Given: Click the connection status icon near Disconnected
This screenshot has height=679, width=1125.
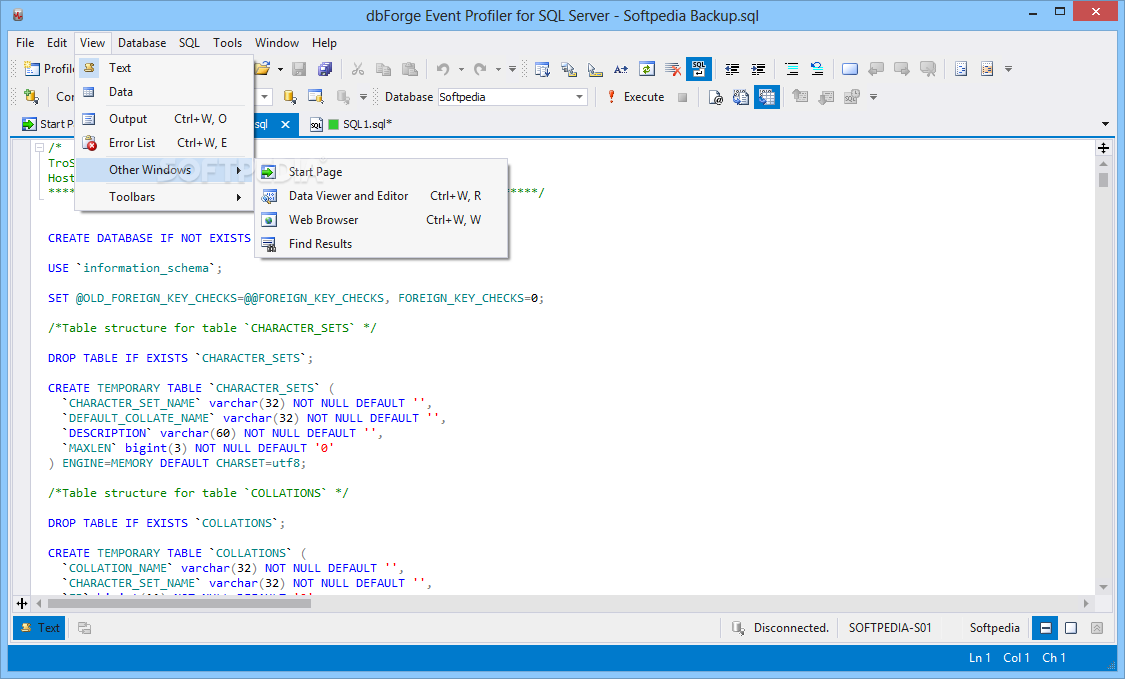Looking at the screenshot, I should [x=738, y=628].
